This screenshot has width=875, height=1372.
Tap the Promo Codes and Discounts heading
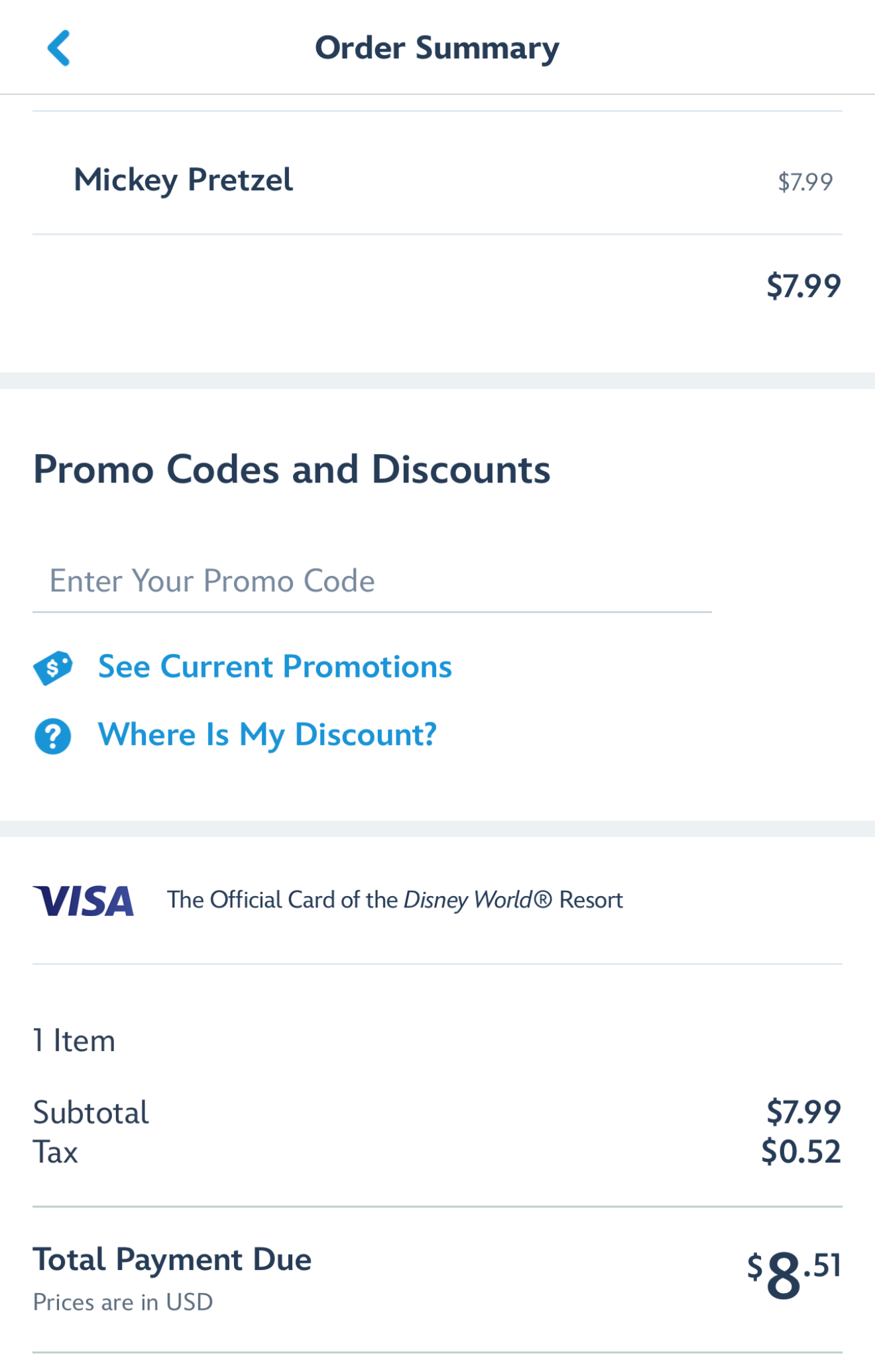pyautogui.click(x=292, y=470)
